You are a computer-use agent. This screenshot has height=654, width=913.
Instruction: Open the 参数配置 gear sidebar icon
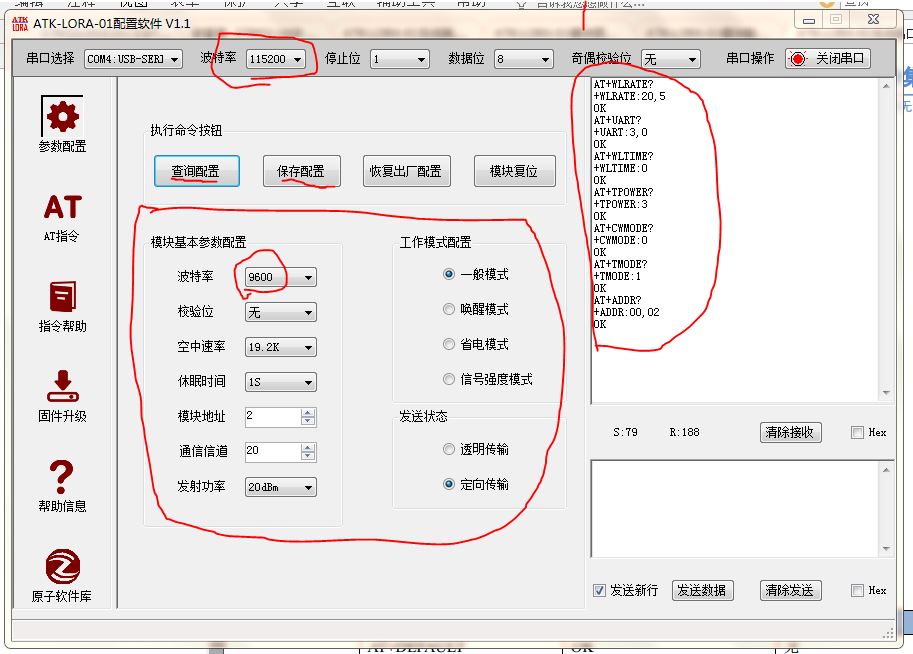(x=62, y=116)
